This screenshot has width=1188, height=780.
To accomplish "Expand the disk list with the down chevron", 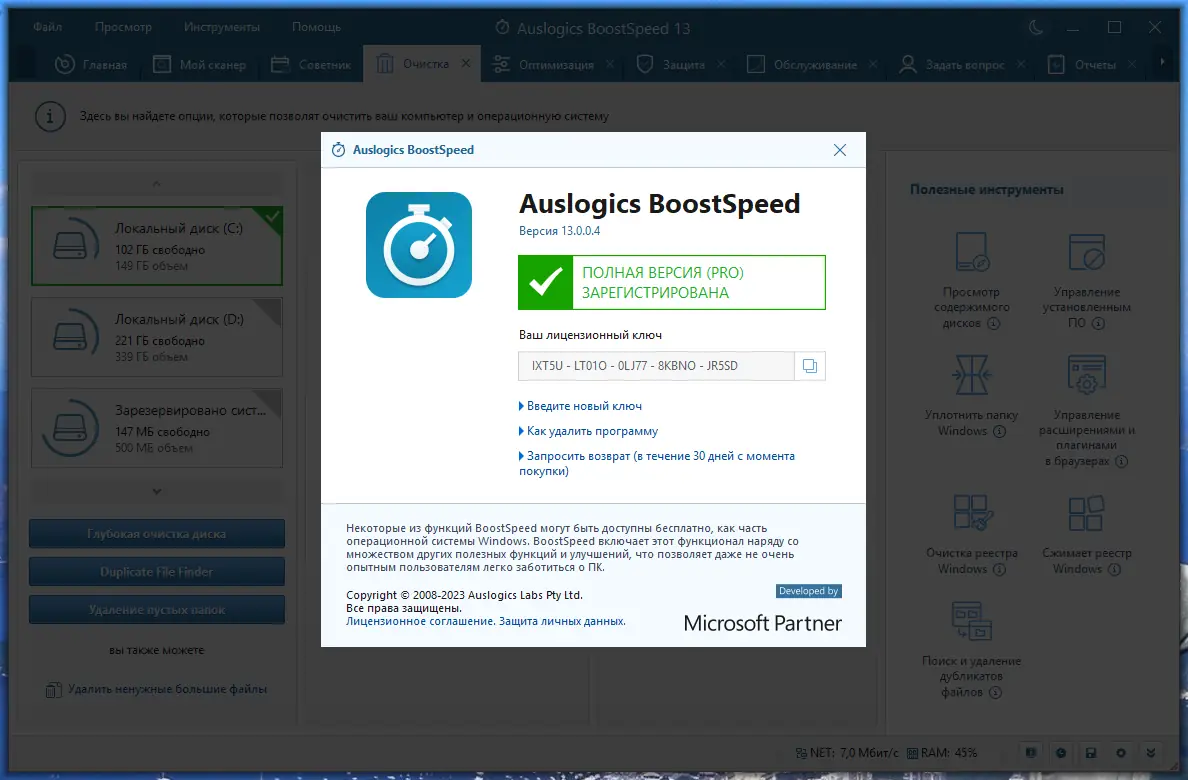I will 156,491.
